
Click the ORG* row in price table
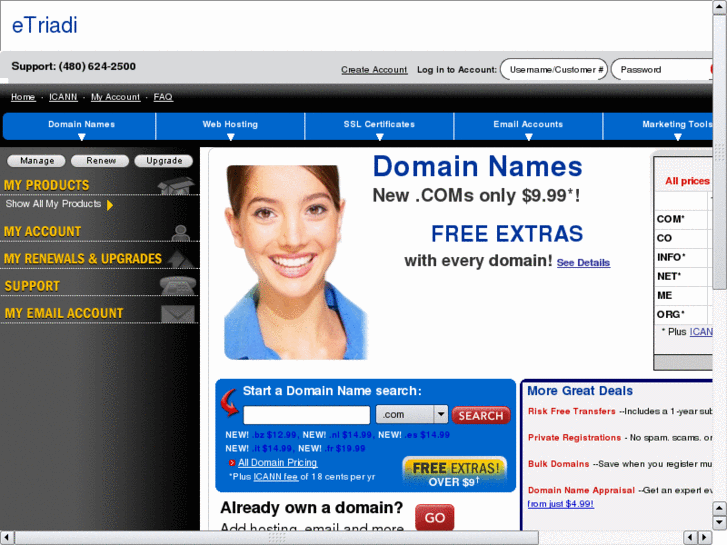pyautogui.click(x=683, y=314)
